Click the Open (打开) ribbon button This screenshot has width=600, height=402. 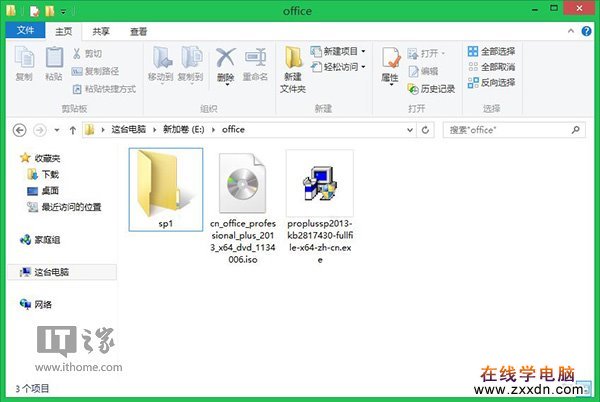point(426,54)
